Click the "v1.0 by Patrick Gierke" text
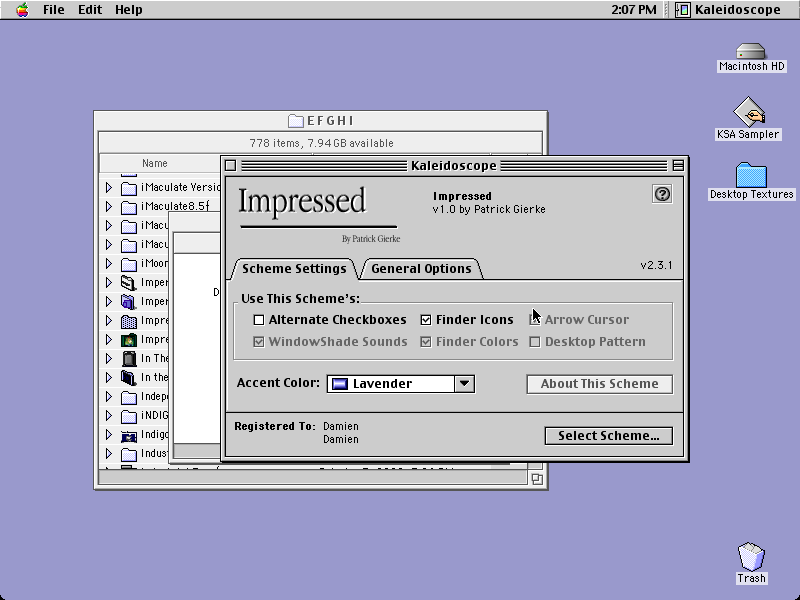Image resolution: width=800 pixels, height=600 pixels. [x=489, y=210]
